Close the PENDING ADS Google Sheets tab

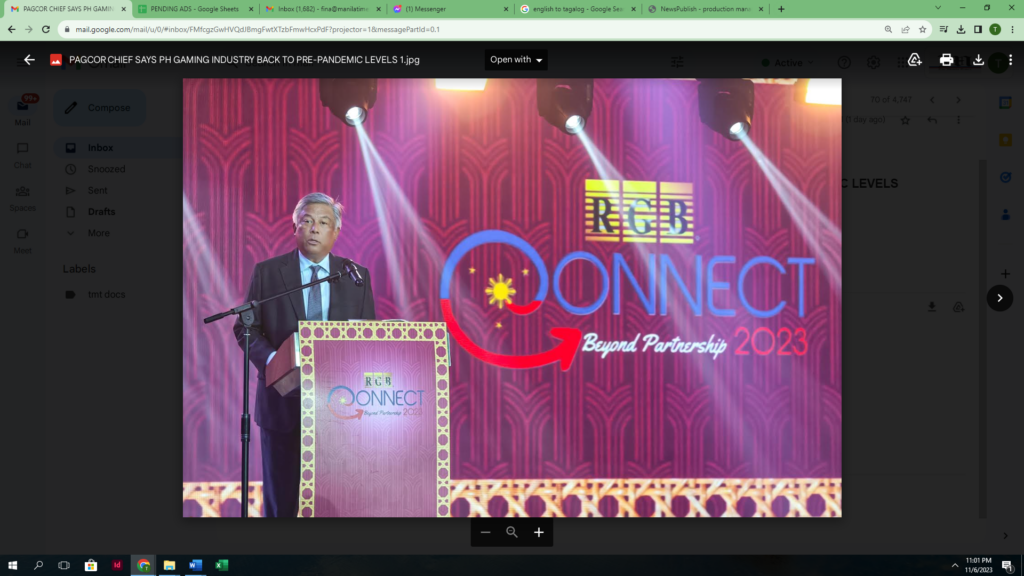click(251, 9)
